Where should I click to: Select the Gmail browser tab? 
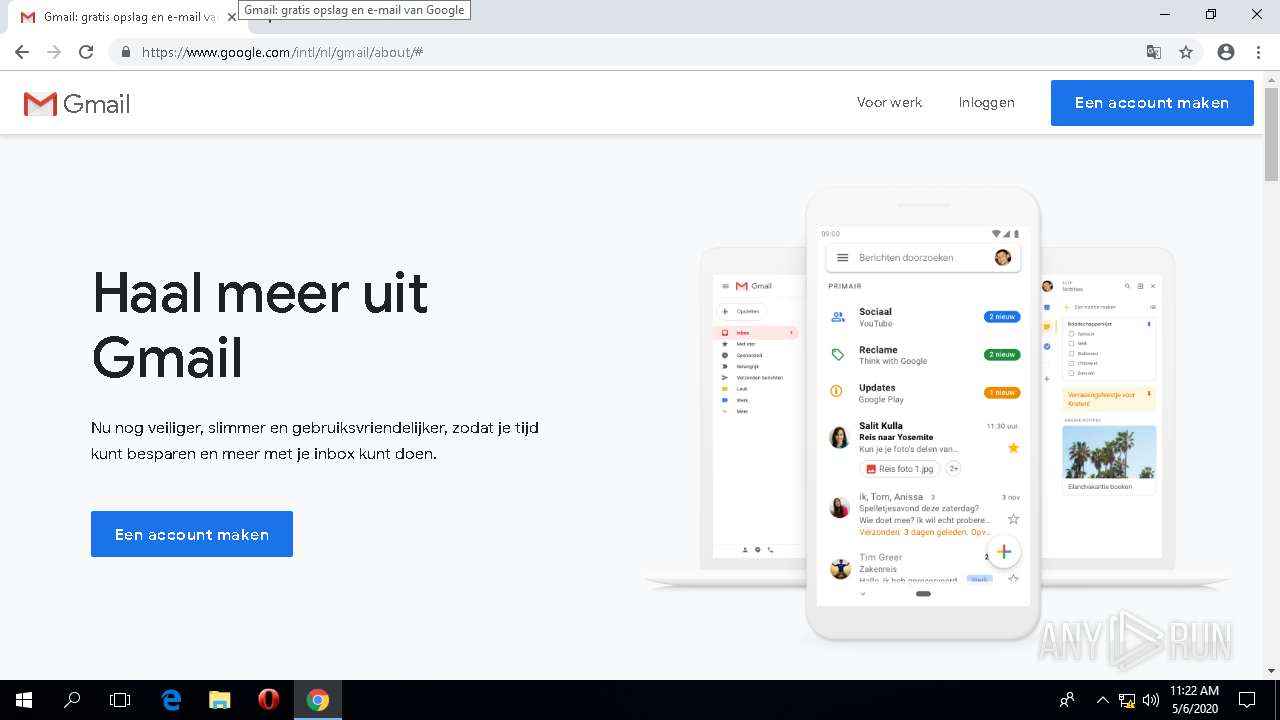(124, 17)
